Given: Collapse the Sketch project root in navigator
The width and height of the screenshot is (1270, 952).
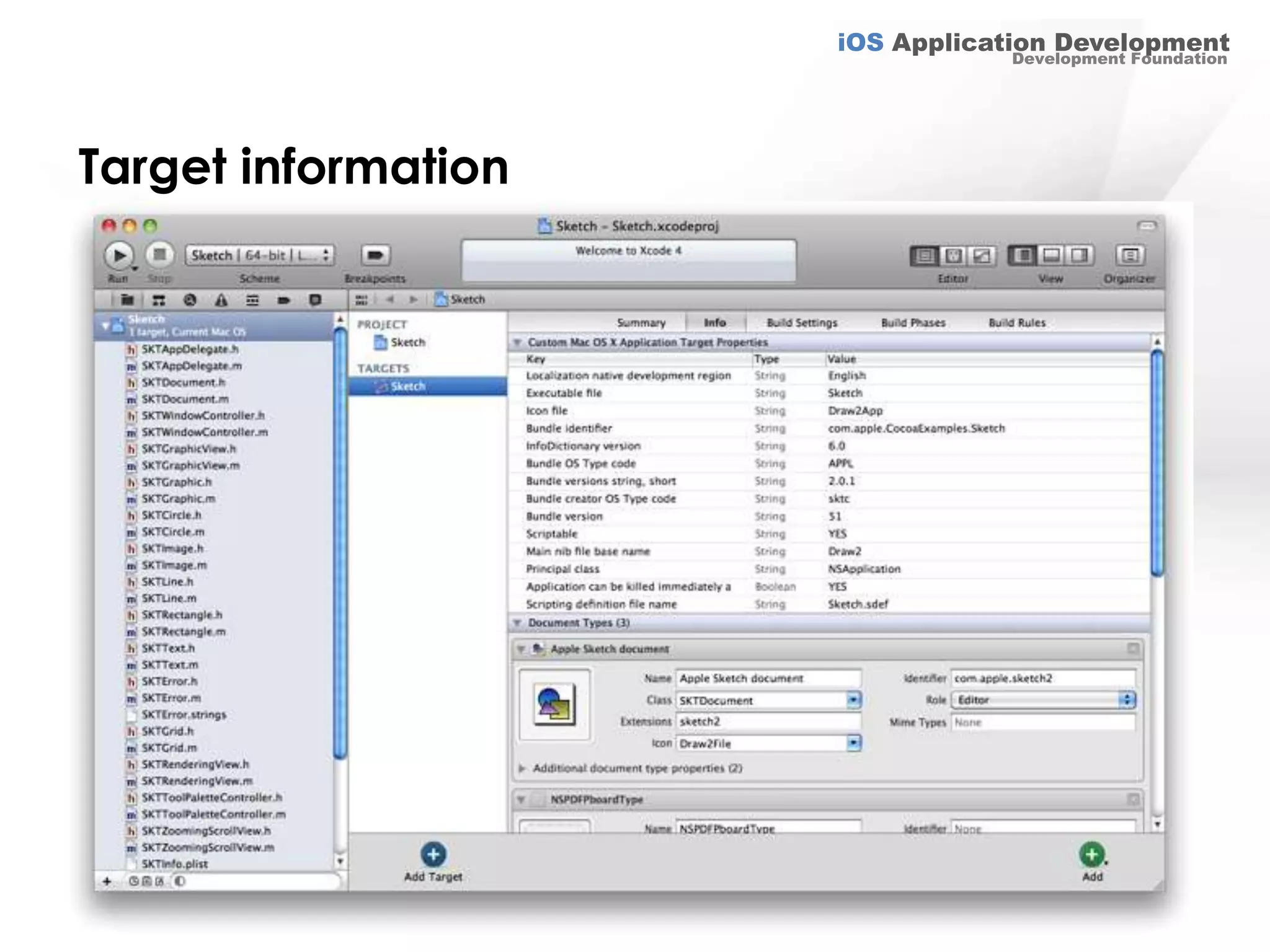Looking at the screenshot, I should (x=105, y=325).
